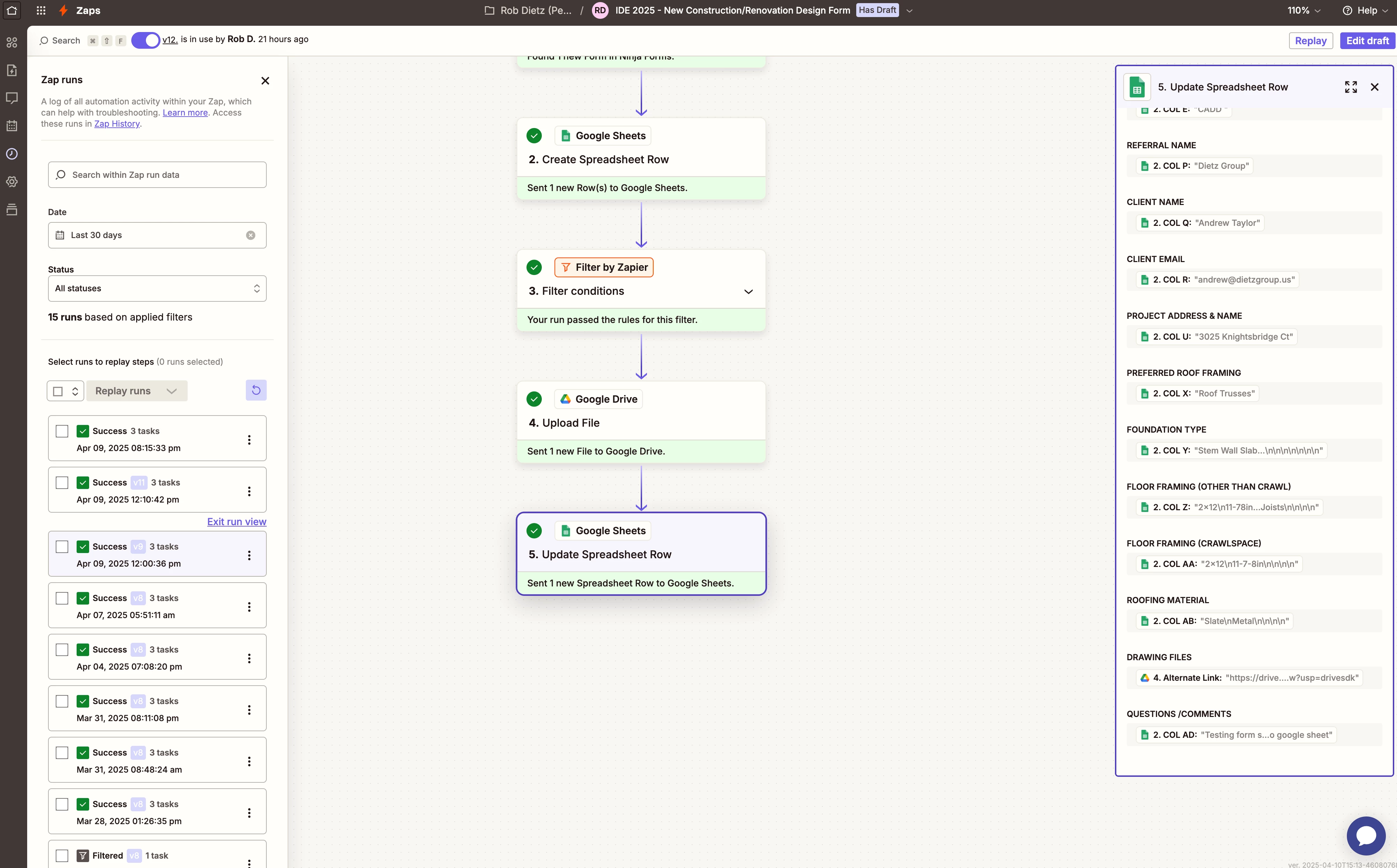The width and height of the screenshot is (1397, 868).
Task: Open the sidebar change history calendar icon
Action: 11,126
